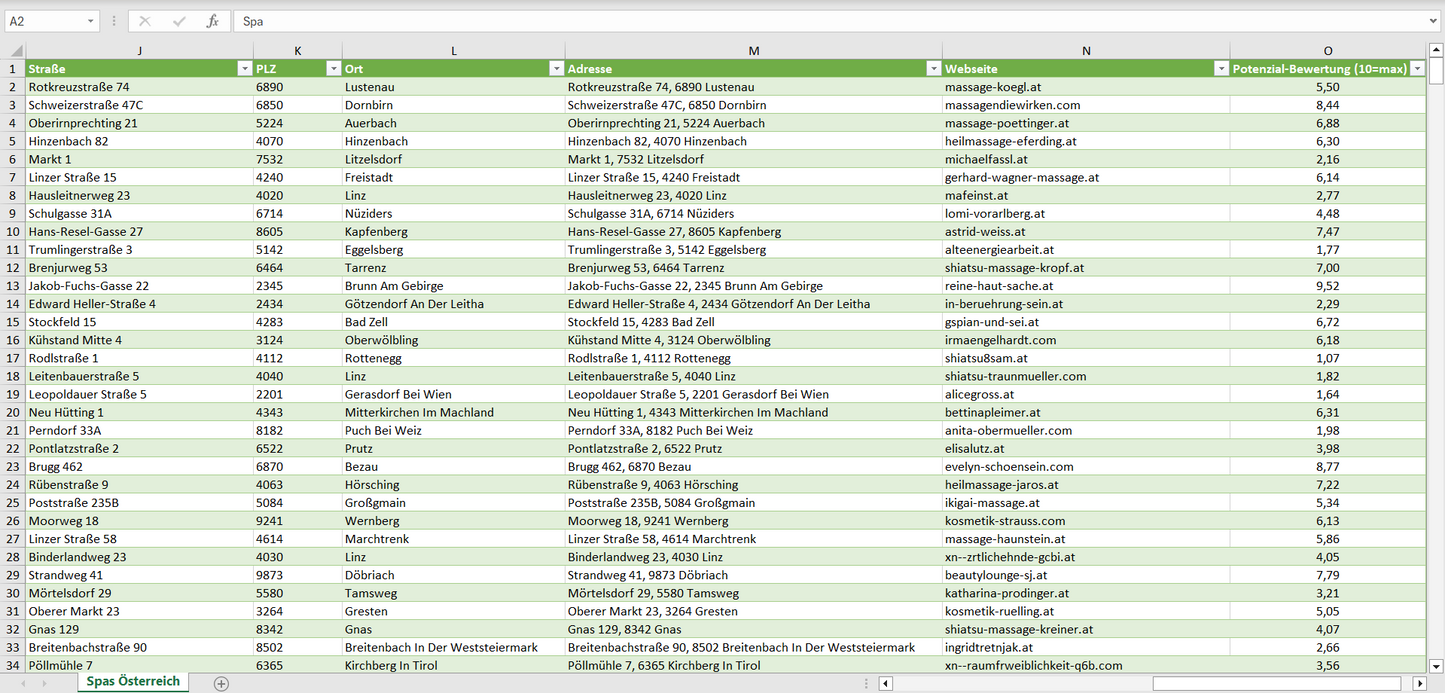The height and width of the screenshot is (693, 1445).
Task: Expand the Name Box dropdown arrow
Action: (90, 21)
